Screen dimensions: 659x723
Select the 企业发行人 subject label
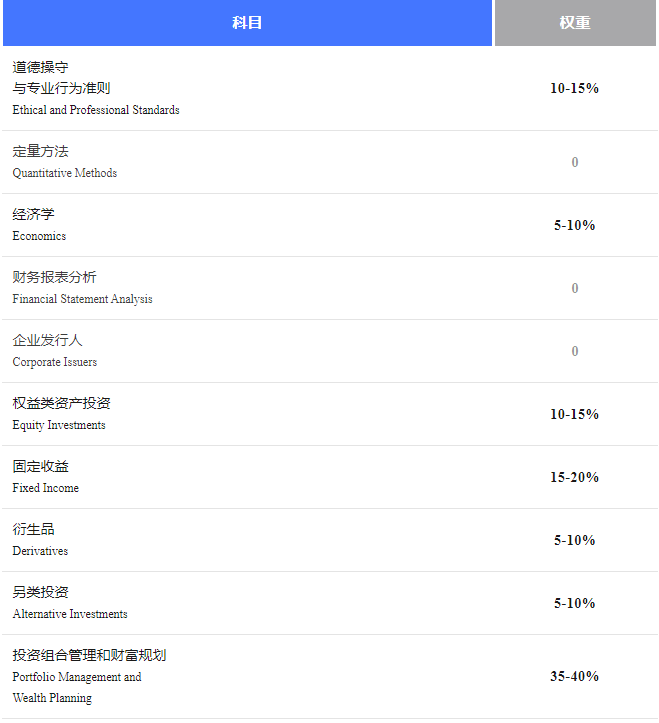[47, 341]
